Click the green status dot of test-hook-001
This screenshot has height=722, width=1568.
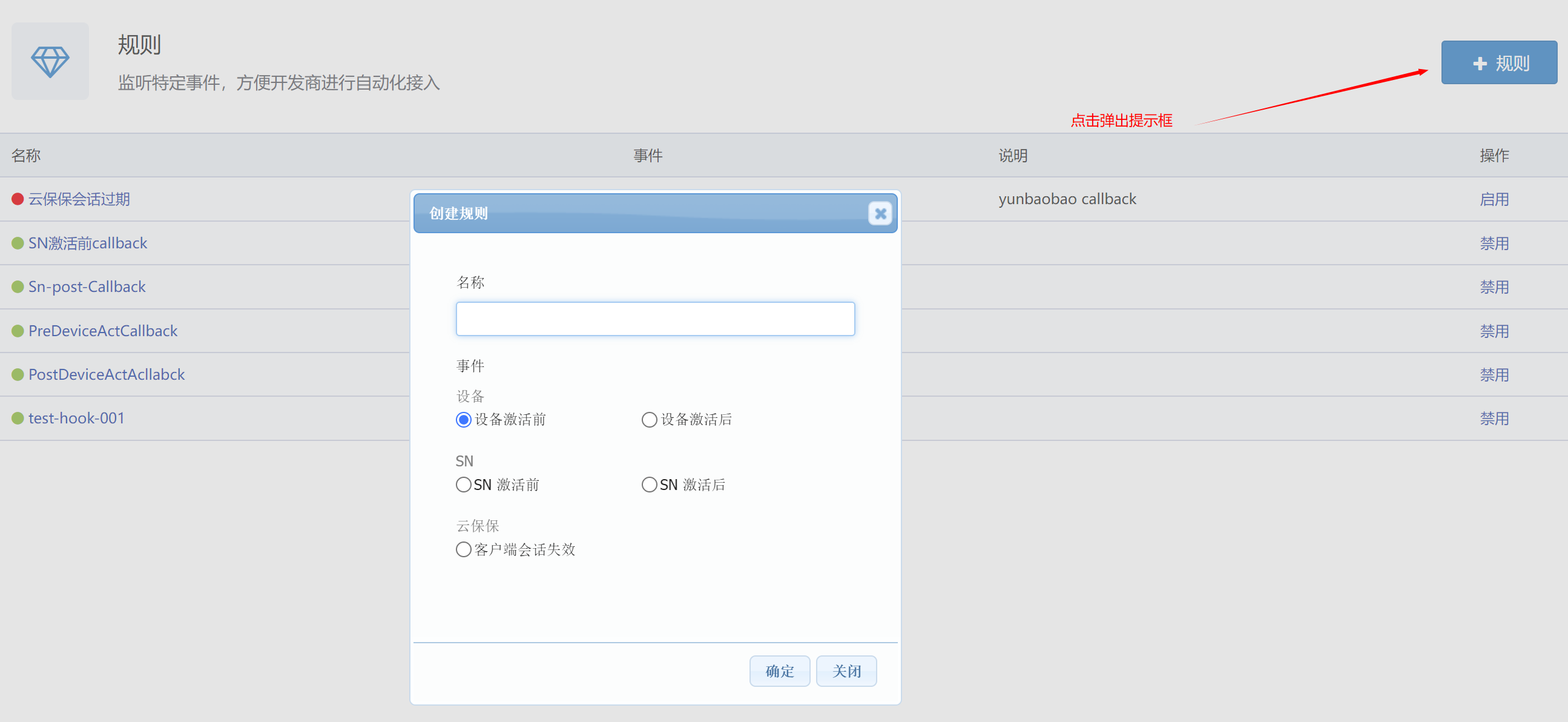pos(18,418)
